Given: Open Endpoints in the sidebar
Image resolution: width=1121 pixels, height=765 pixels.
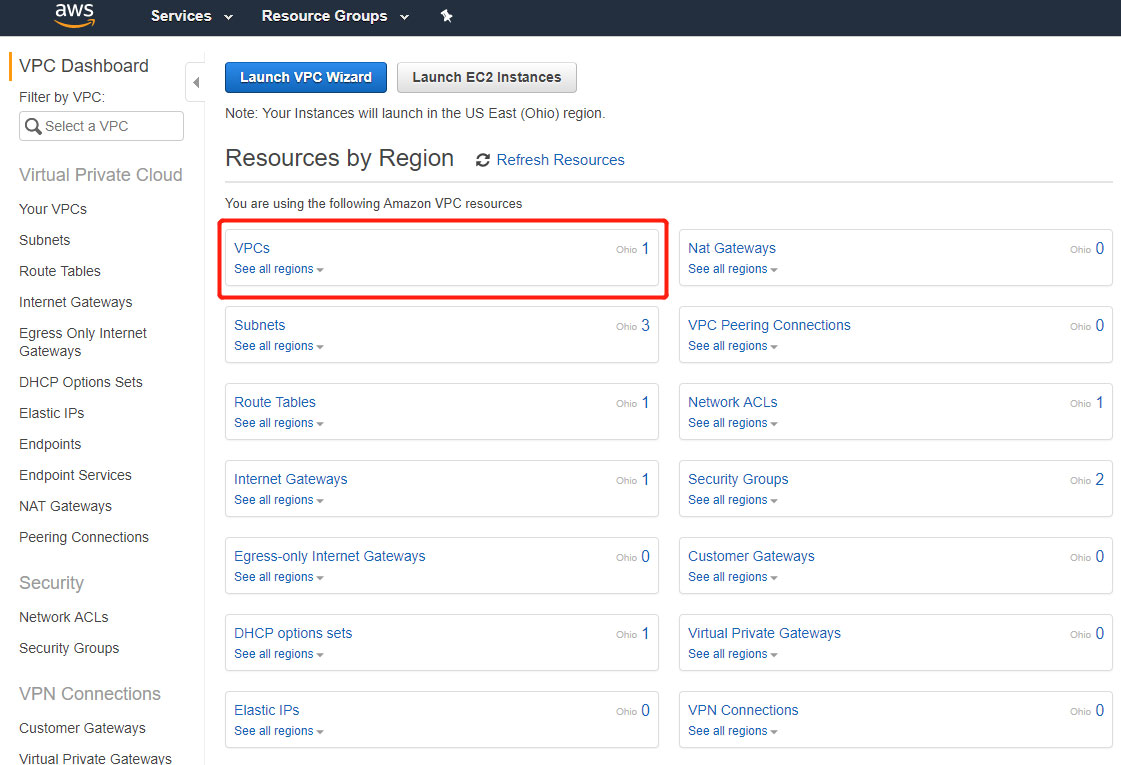Looking at the screenshot, I should pyautogui.click(x=50, y=445).
